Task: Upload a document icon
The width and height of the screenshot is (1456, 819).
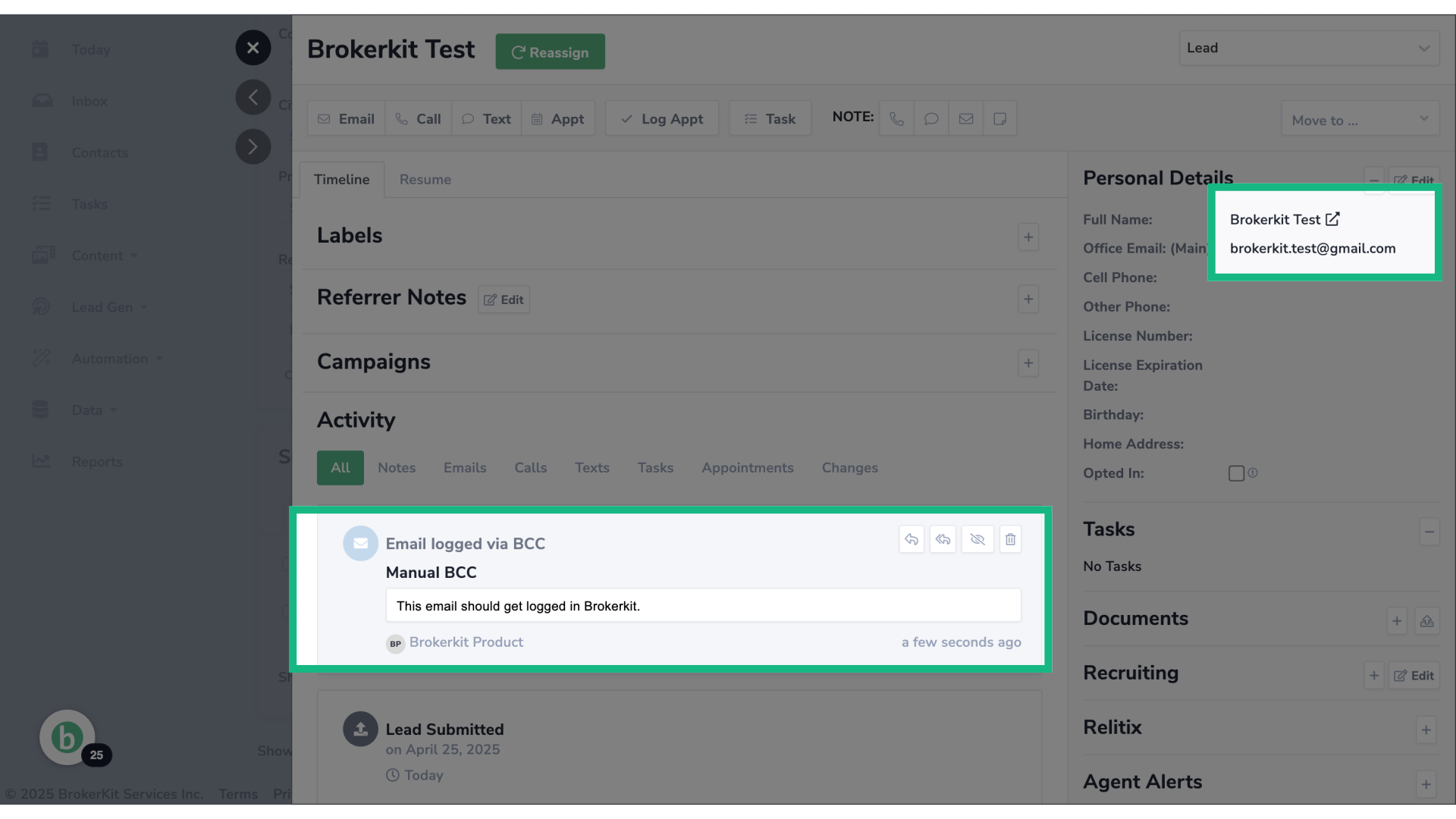Action: point(1426,621)
